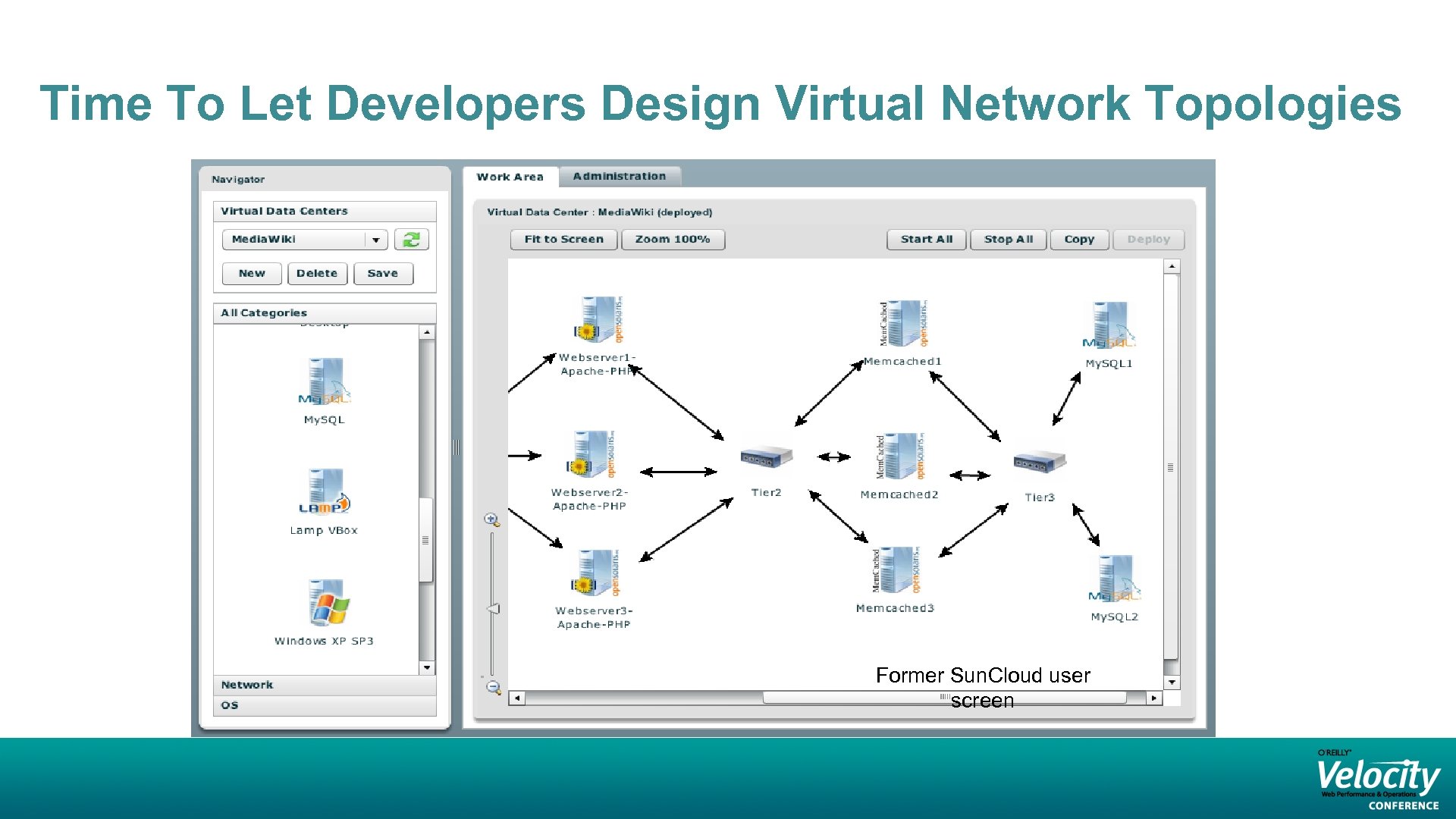Click the Fit to Screen button

[x=563, y=239]
